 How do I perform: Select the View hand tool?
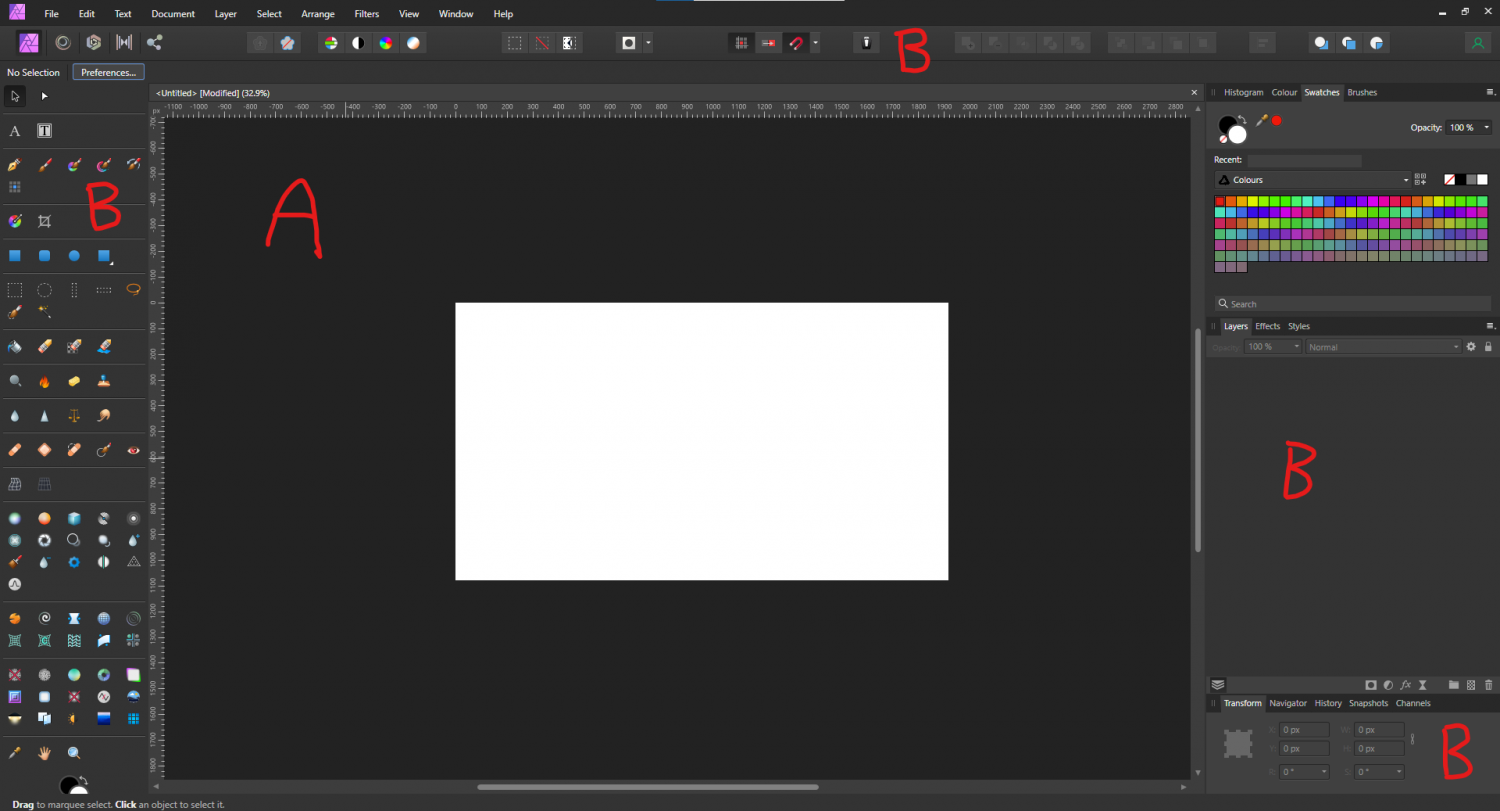pos(44,752)
